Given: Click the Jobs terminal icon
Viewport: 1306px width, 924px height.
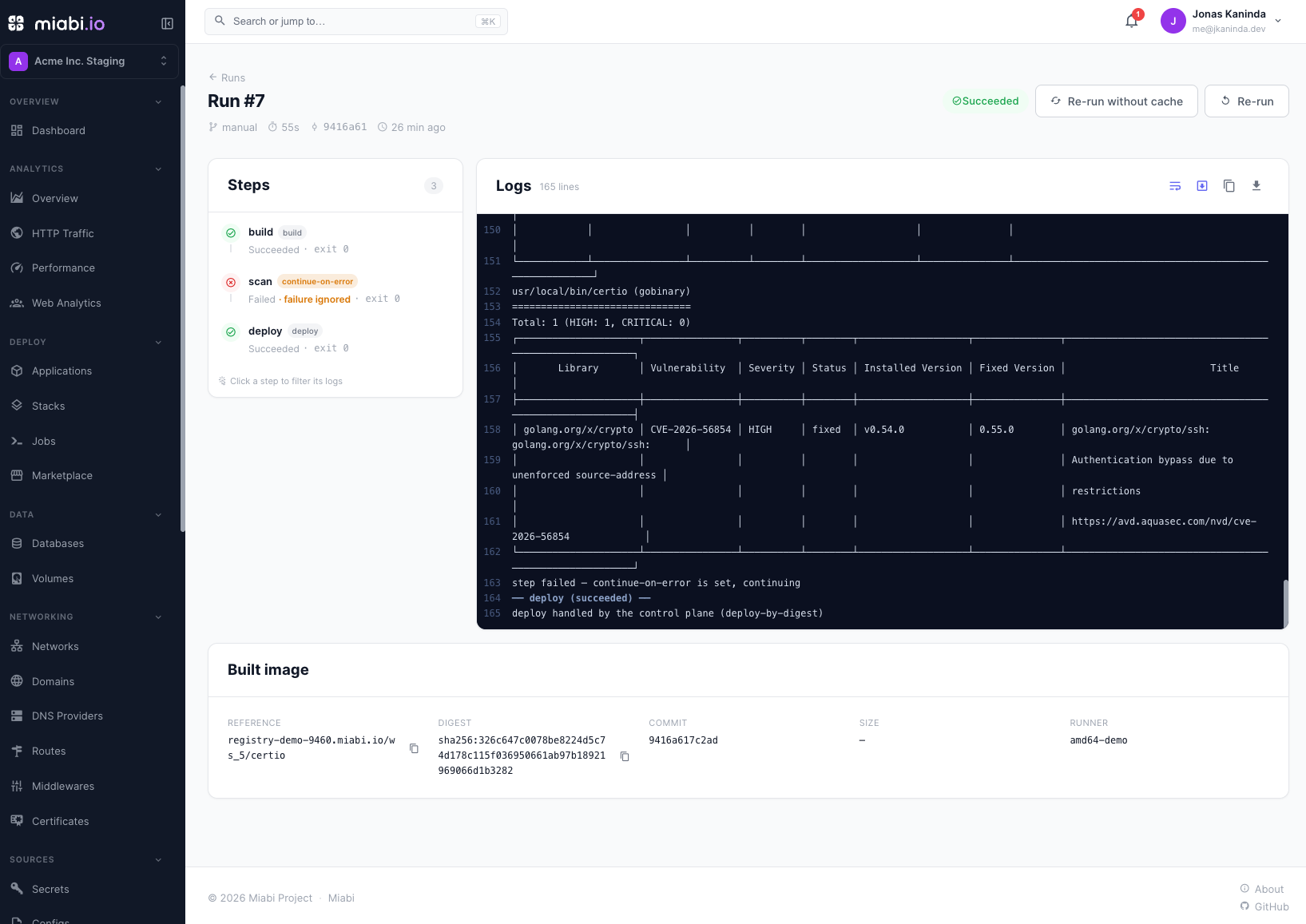Looking at the screenshot, I should [17, 441].
